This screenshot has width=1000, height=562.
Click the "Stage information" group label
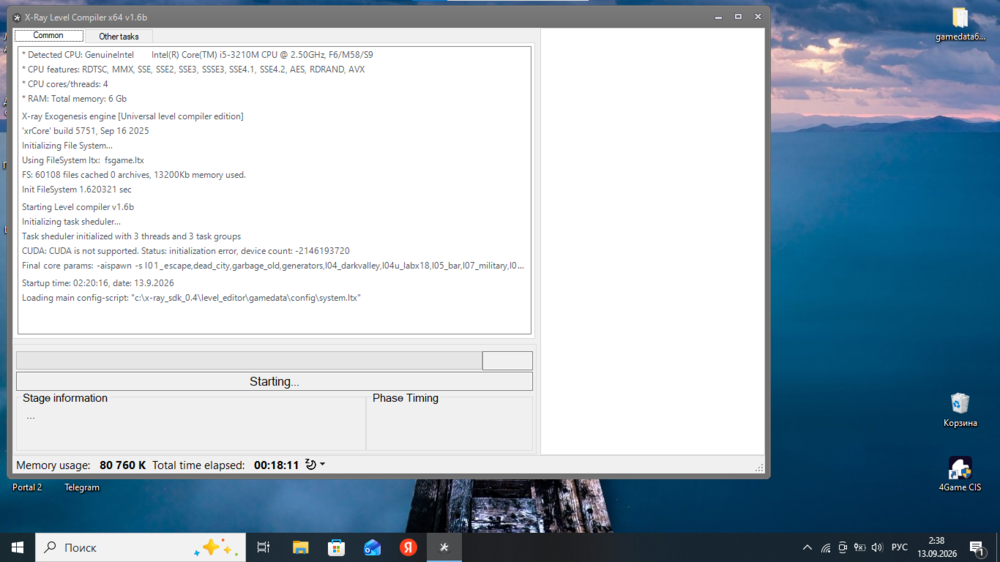click(65, 398)
